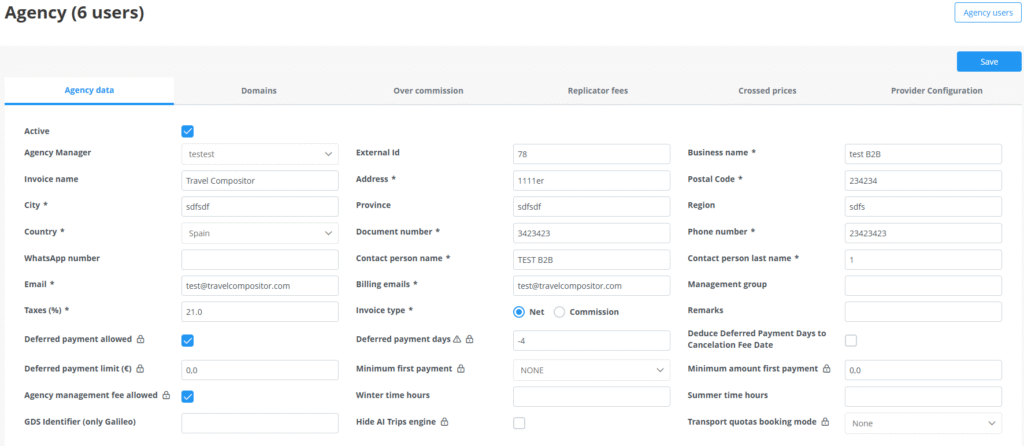Click lock icon beside Minimum amount first payment
Screen dimensions: 1024x446
tap(826, 369)
